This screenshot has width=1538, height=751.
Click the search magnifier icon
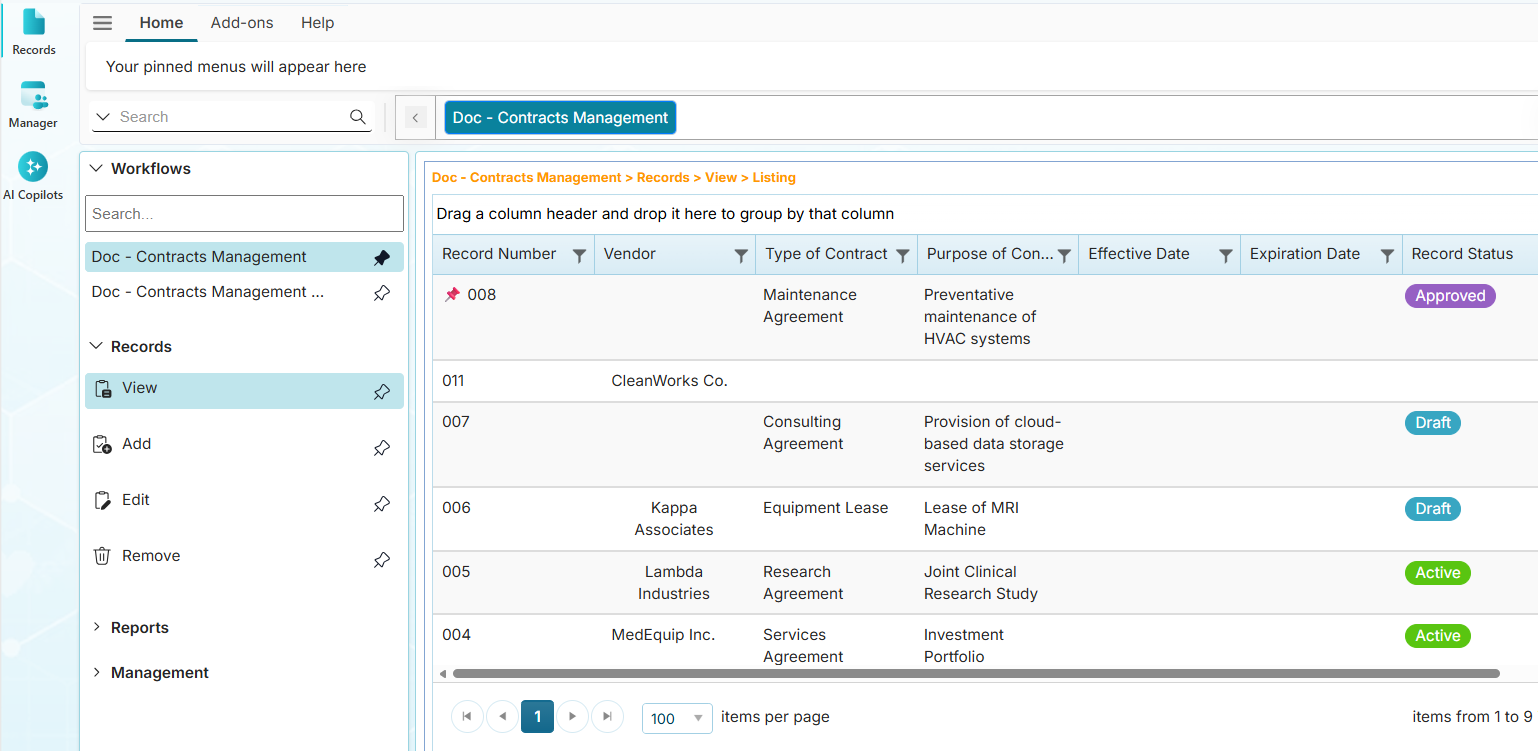tap(357, 117)
